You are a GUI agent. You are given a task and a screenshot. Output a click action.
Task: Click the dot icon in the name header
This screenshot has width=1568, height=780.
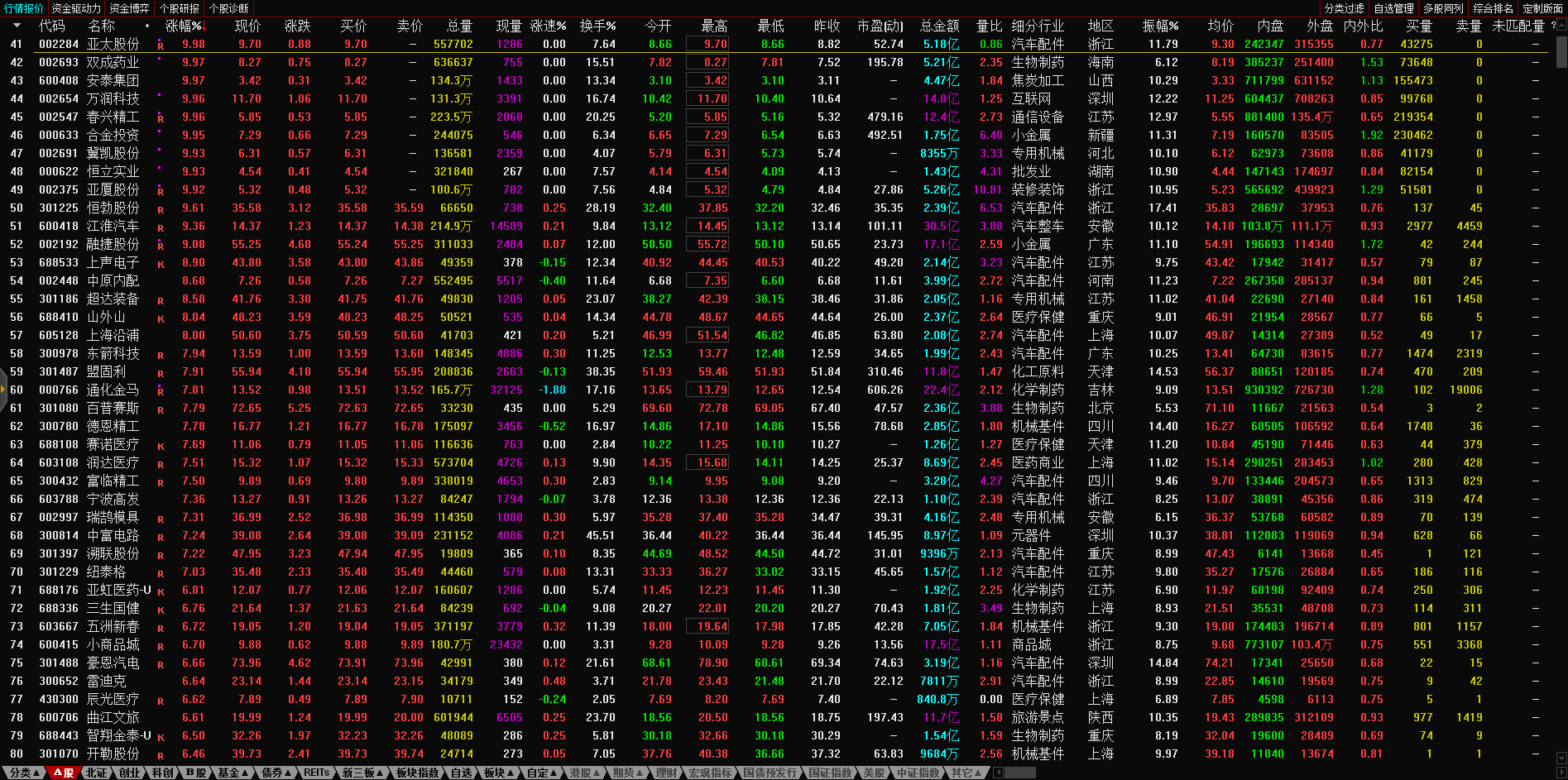coord(147,26)
